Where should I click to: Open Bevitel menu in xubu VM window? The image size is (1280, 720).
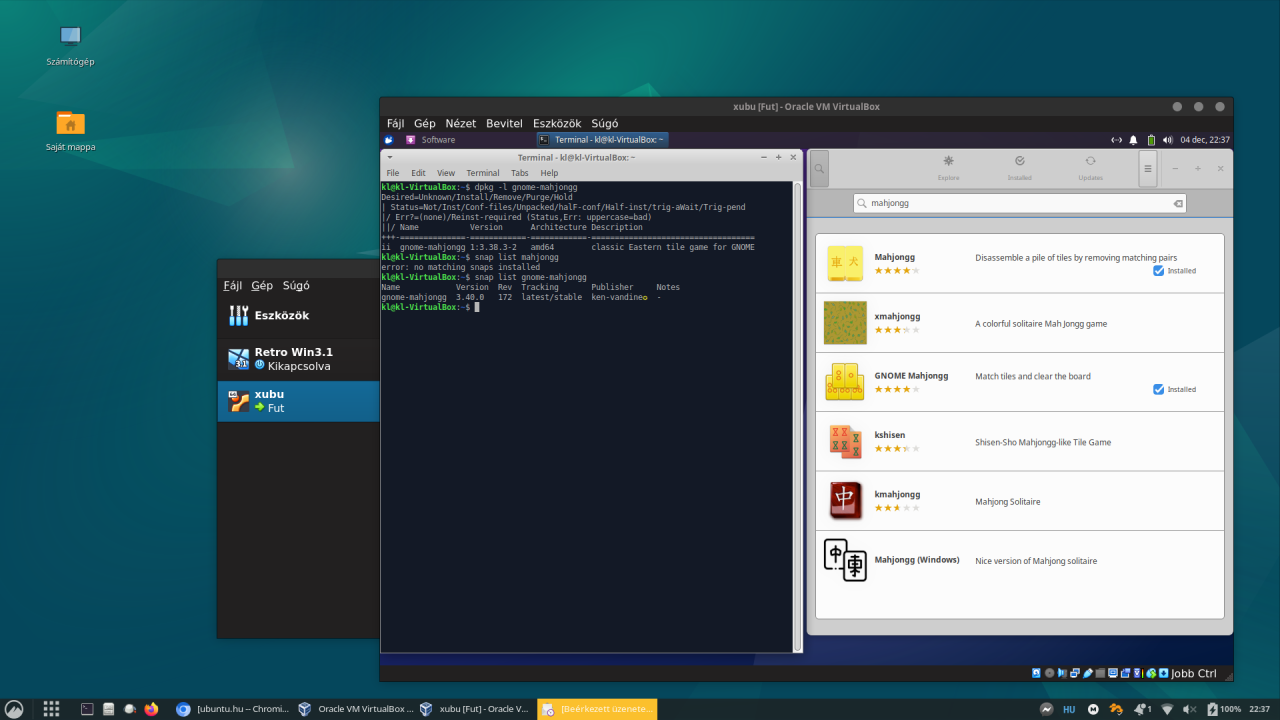tap(504, 124)
